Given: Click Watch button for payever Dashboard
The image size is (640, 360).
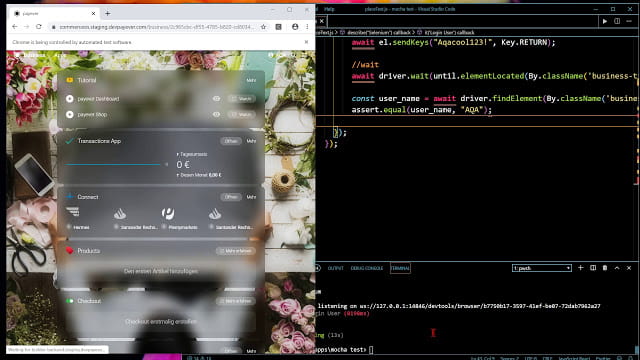Looking at the screenshot, I should [242, 98].
